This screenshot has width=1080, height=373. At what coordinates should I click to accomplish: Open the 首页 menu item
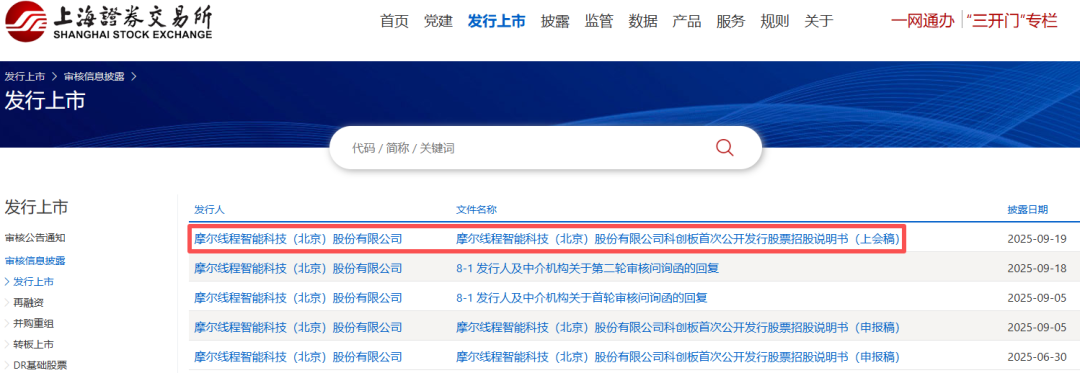(x=395, y=21)
